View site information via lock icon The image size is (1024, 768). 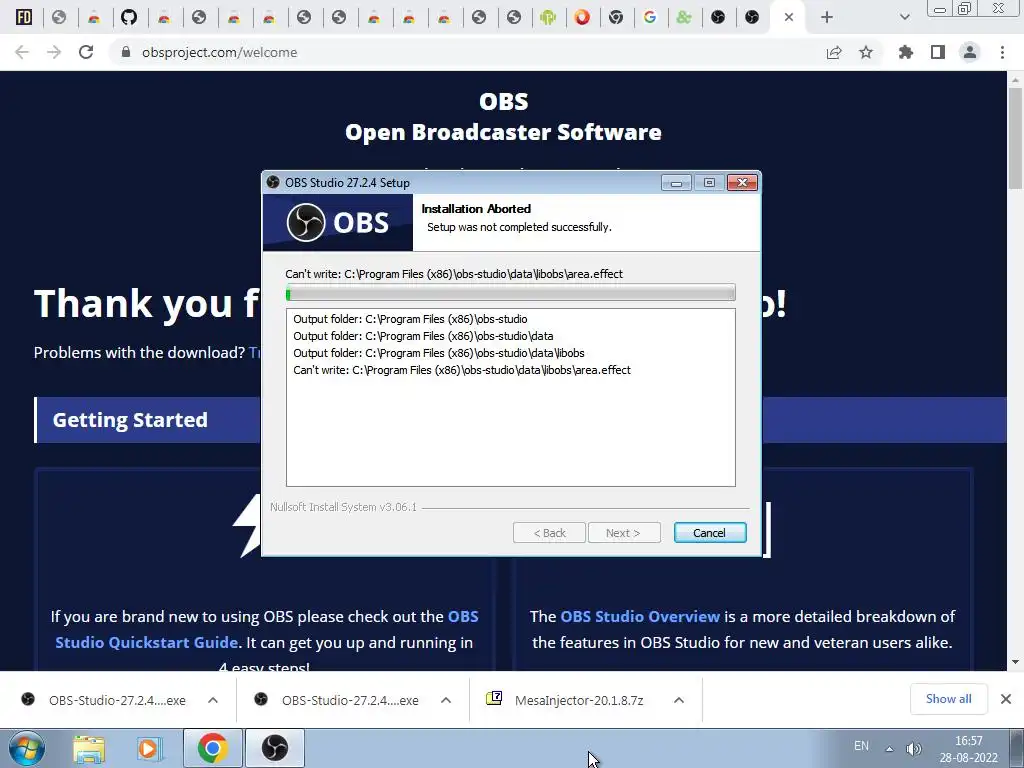click(126, 52)
